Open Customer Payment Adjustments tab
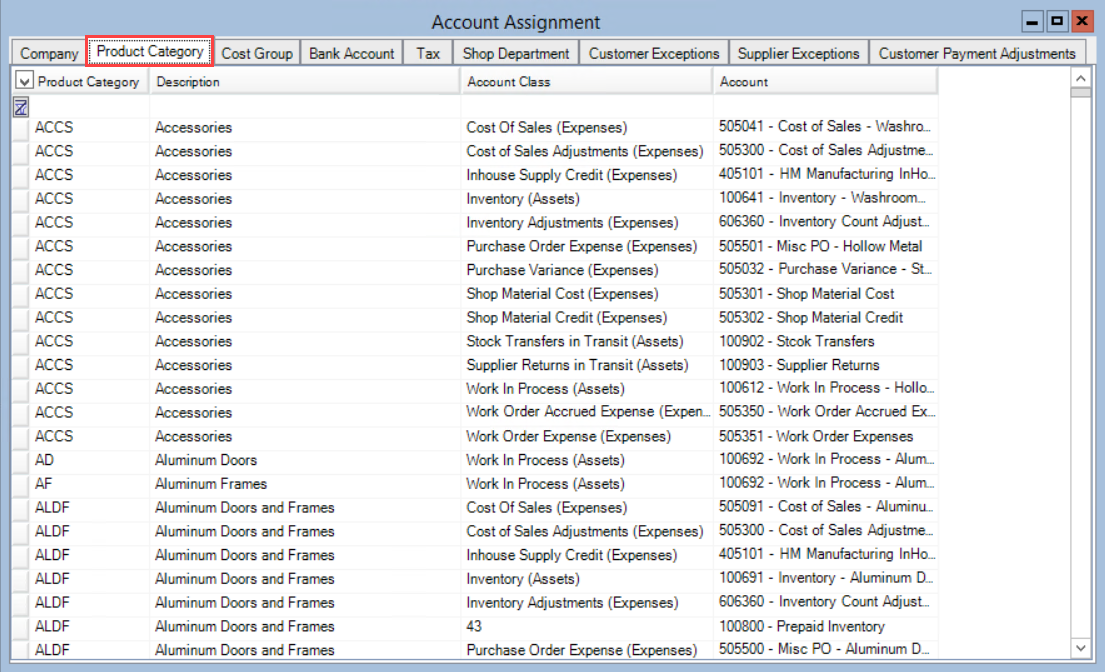Viewport: 1105px width, 672px height. (977, 54)
